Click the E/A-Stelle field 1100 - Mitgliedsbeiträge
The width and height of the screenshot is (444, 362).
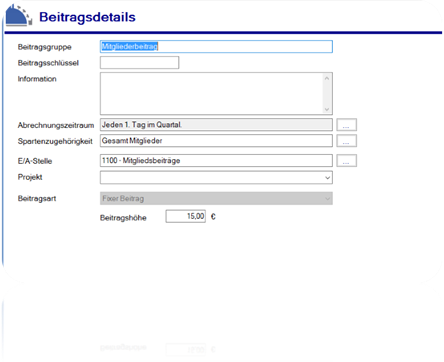click(216, 161)
